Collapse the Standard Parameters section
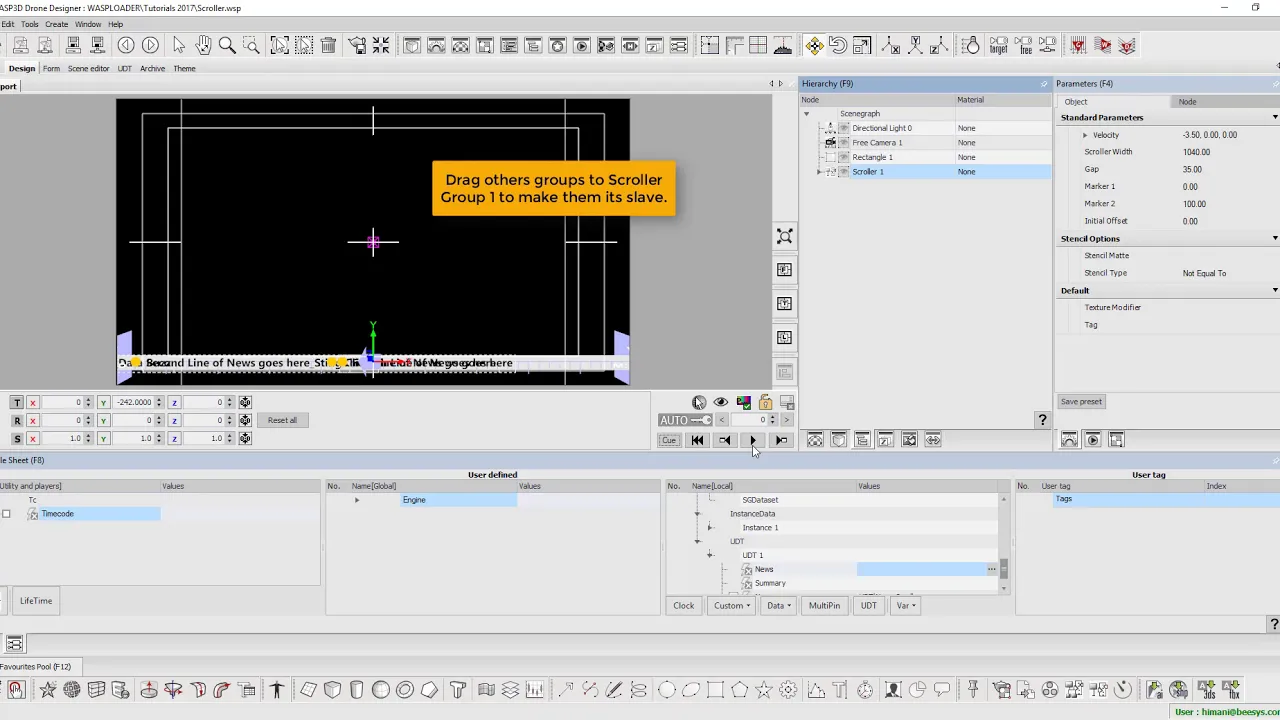Viewport: 1280px width, 720px height. pyautogui.click(x=1275, y=118)
